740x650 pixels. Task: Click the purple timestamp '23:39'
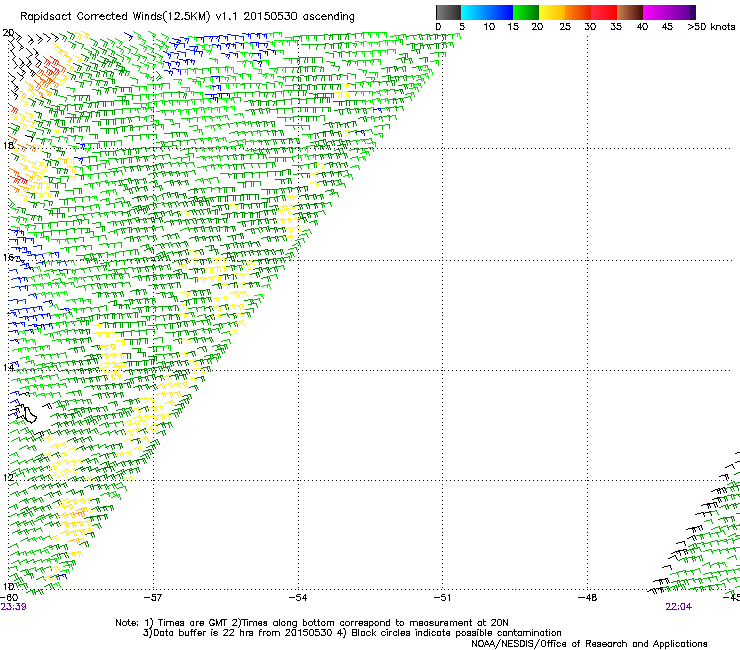click(x=13, y=607)
